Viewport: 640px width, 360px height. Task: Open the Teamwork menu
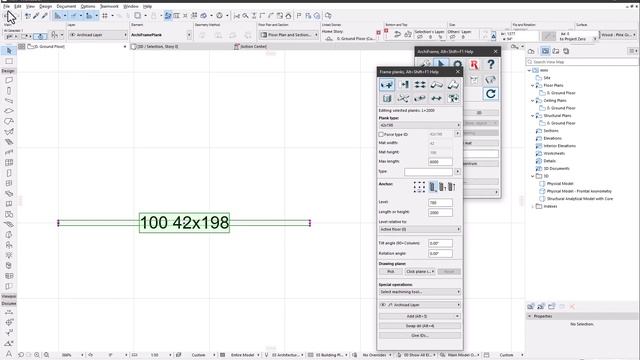(x=109, y=7)
